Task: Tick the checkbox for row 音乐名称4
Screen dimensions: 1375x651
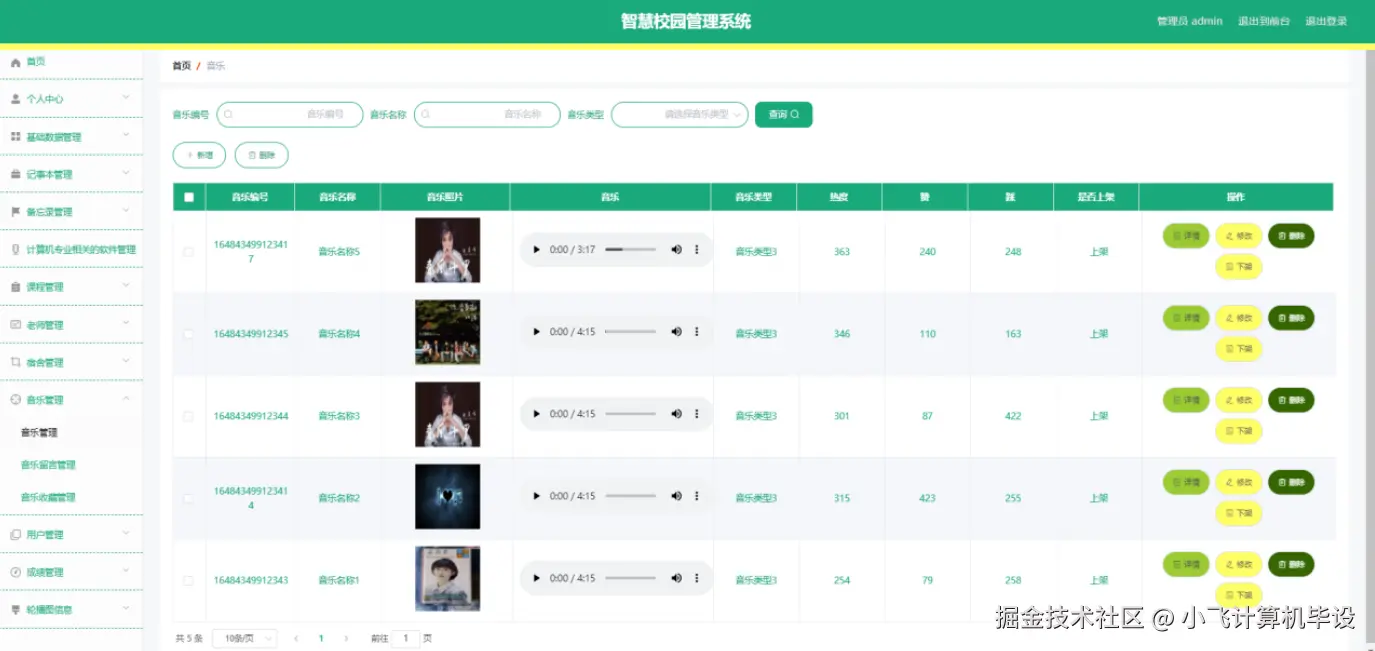Action: click(x=188, y=334)
